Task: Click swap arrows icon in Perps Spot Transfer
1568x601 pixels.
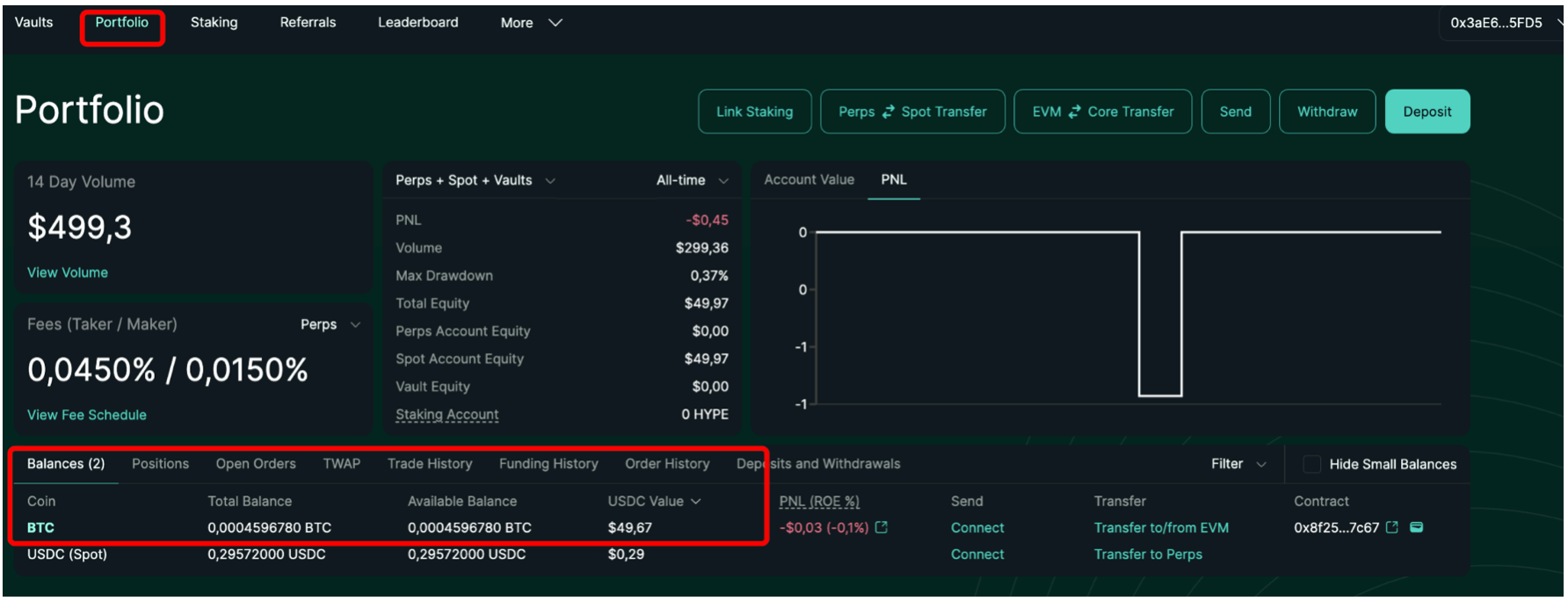Action: (889, 112)
